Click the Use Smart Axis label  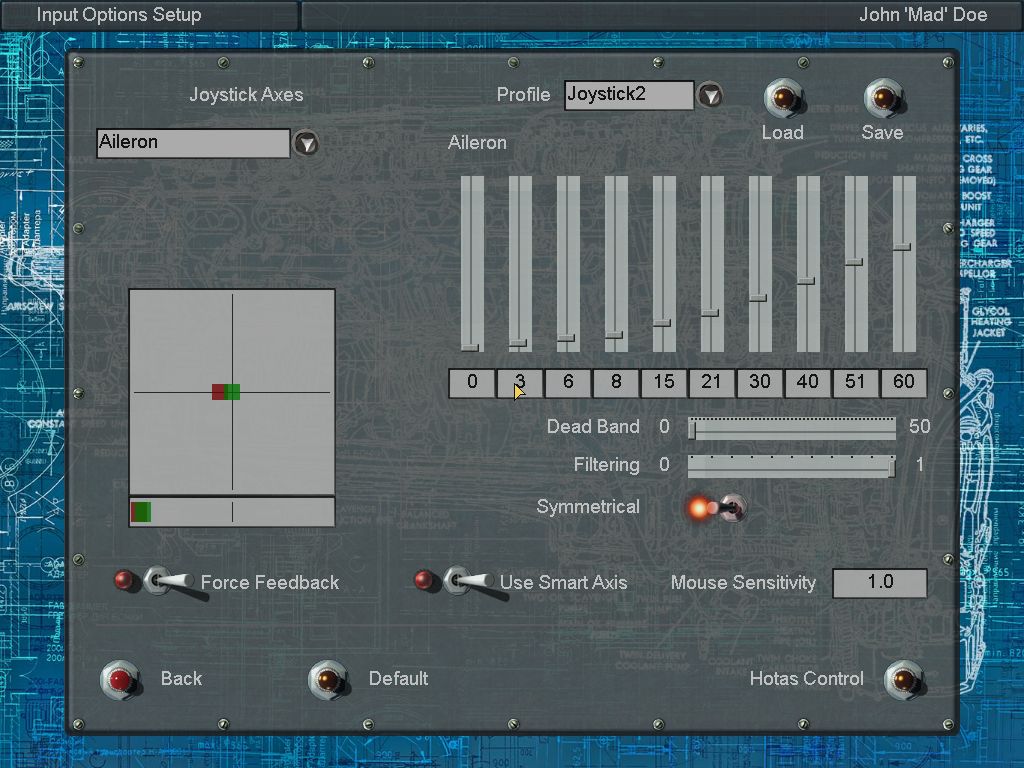564,583
